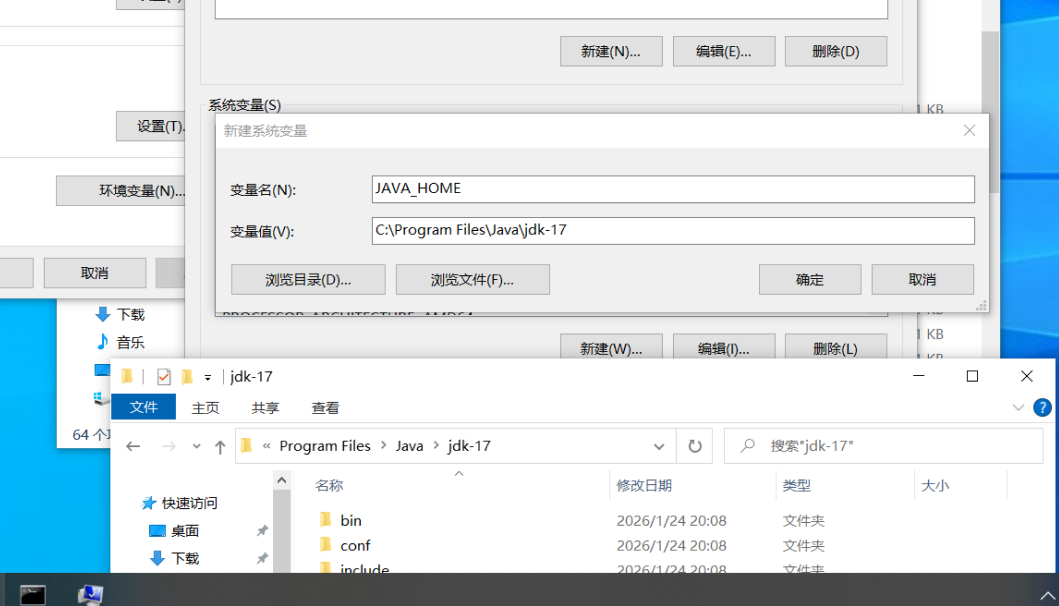Show hidden tray icons chevron
This screenshot has height=606, width=1059.
1048,595
